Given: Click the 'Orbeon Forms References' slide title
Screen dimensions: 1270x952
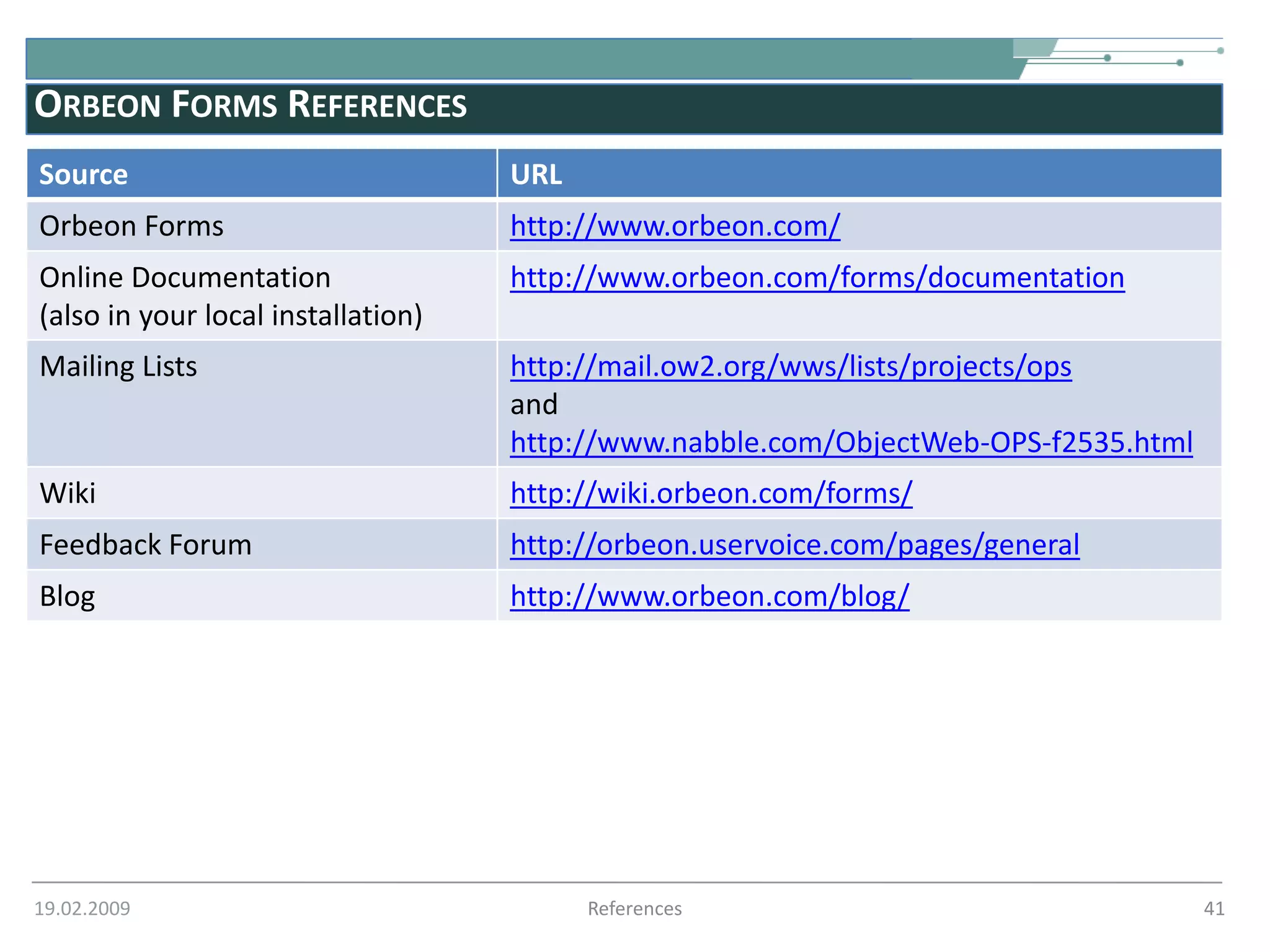Looking at the screenshot, I should click(x=251, y=105).
